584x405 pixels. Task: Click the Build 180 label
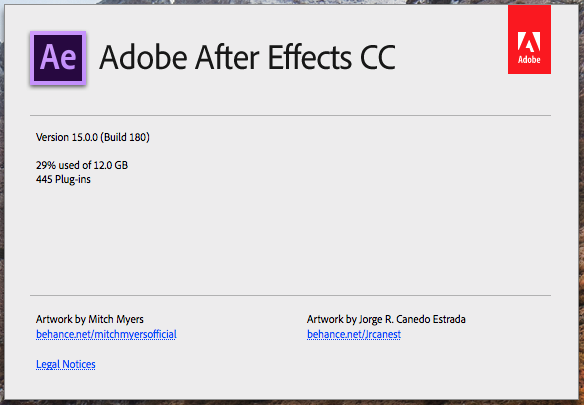coord(125,137)
